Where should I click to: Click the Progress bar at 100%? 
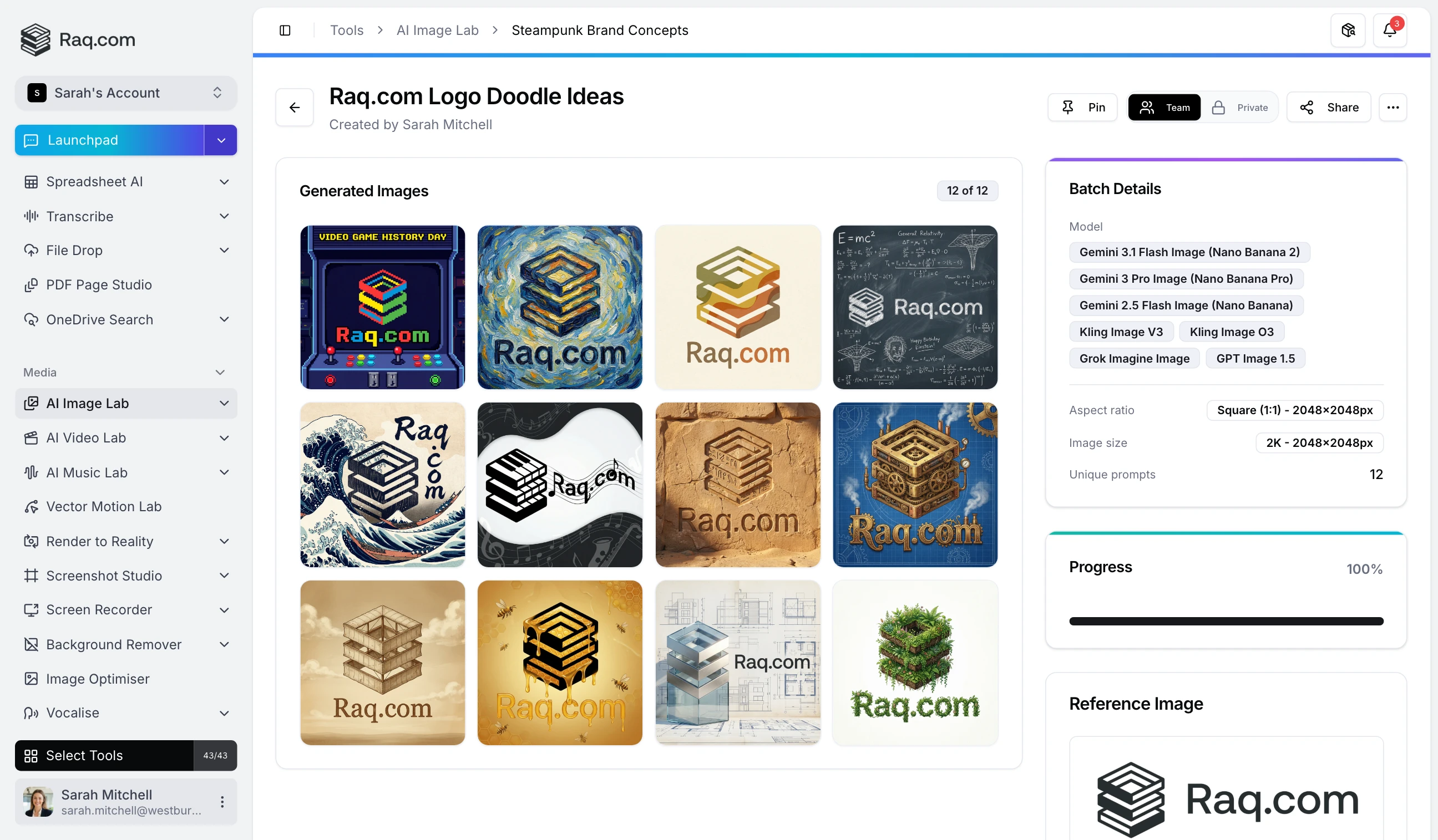1226,621
